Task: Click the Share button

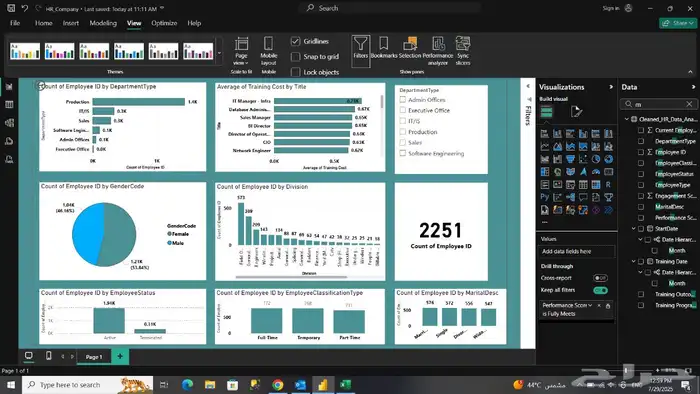Action: coord(678,23)
